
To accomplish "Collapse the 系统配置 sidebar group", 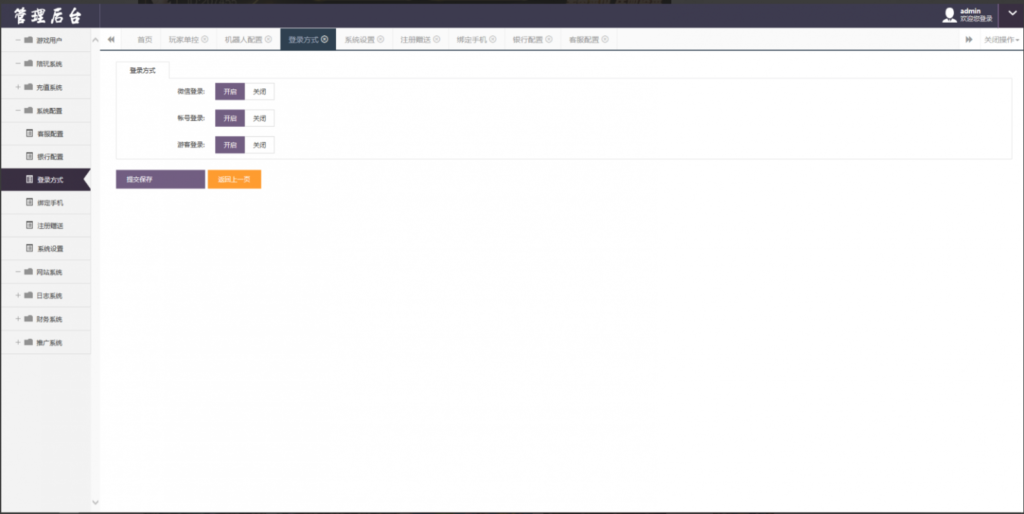I will 18,110.
